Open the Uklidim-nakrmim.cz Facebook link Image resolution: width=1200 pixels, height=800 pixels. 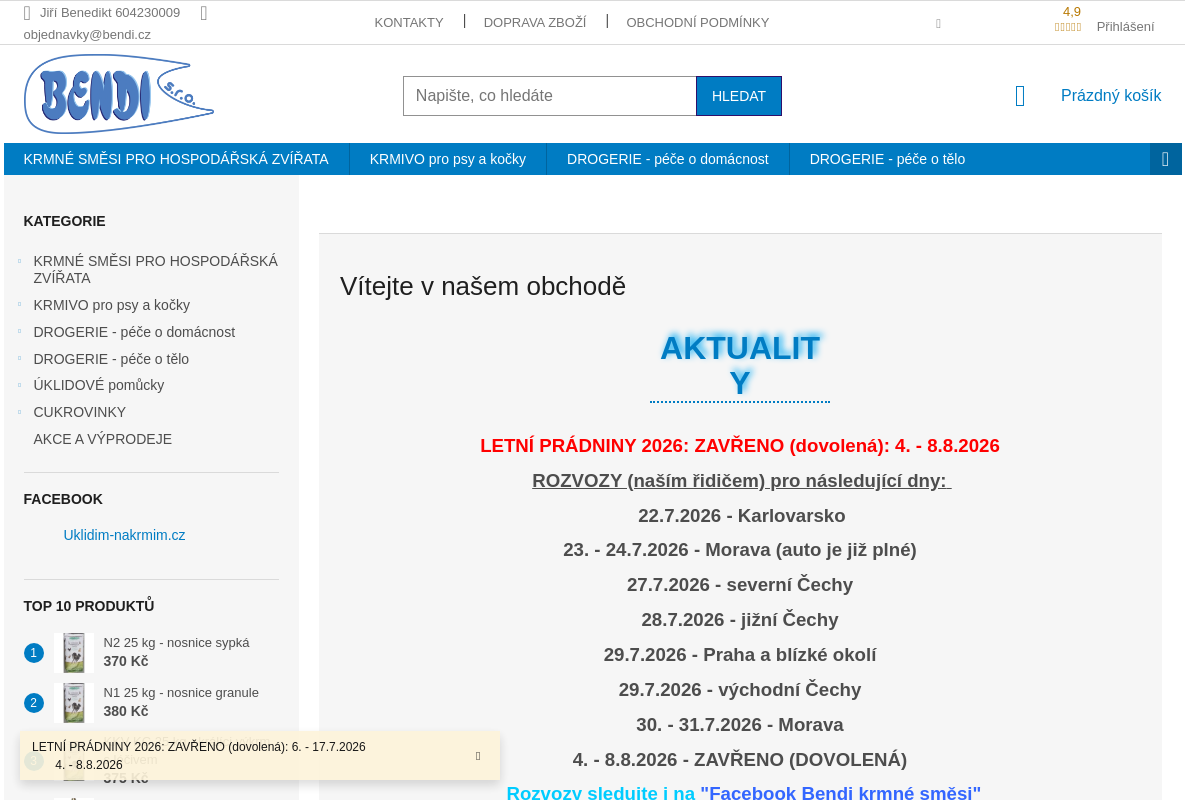pyautogui.click(x=124, y=535)
